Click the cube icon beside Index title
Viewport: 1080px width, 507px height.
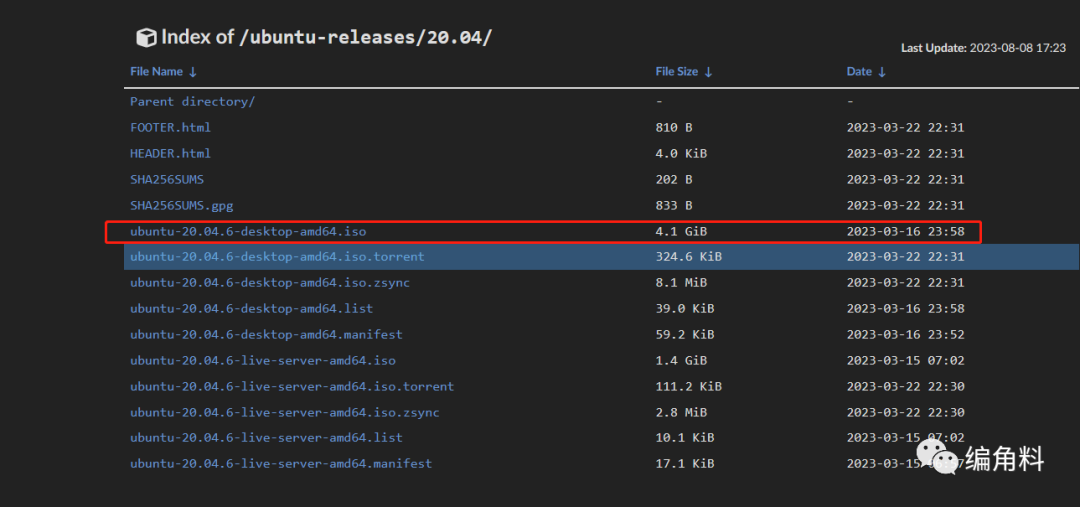[146, 38]
